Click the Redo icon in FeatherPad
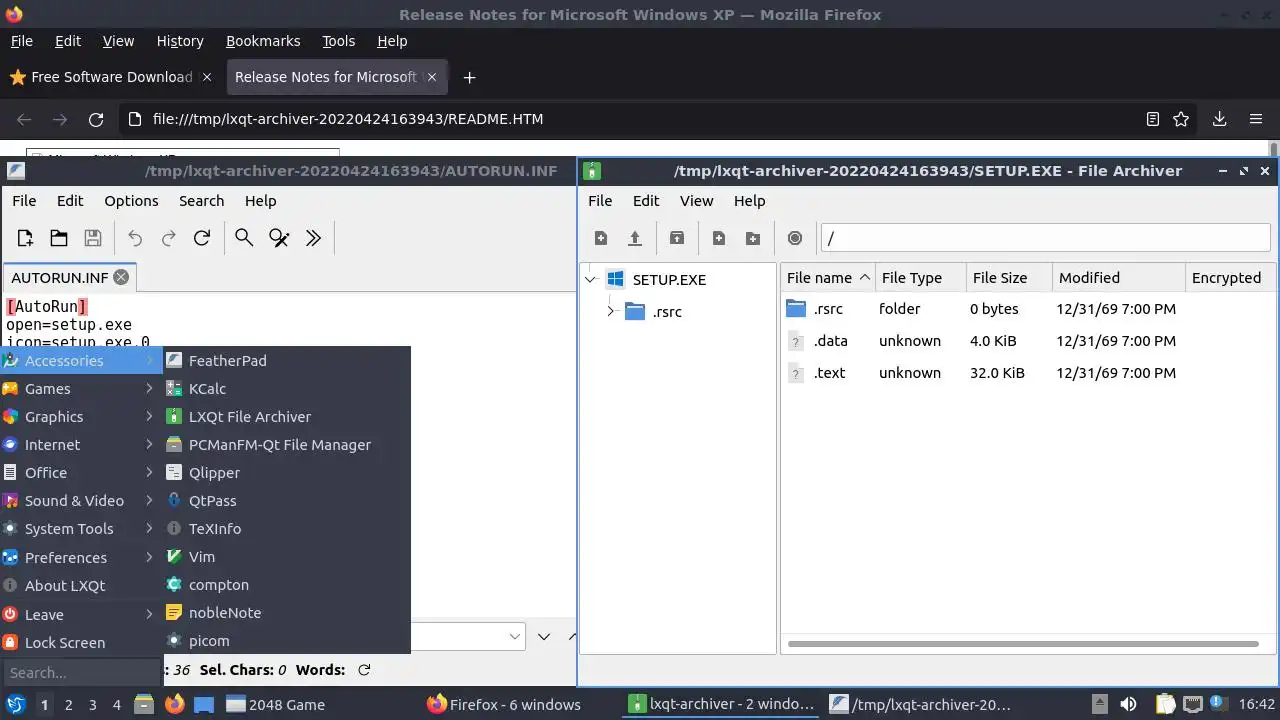This screenshot has width=1280, height=720. click(x=169, y=238)
